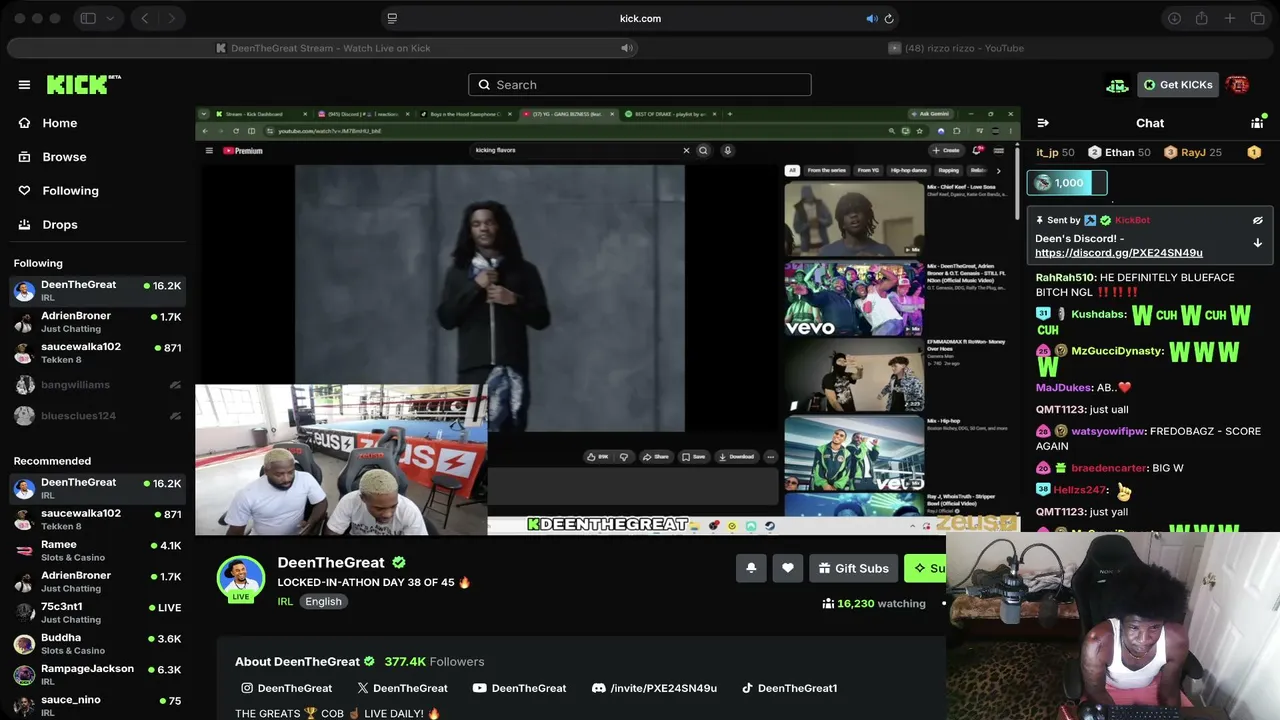This screenshot has width=1280, height=720.
Task: Open DeenTheGreat's YouTube channel link
Action: 519,688
